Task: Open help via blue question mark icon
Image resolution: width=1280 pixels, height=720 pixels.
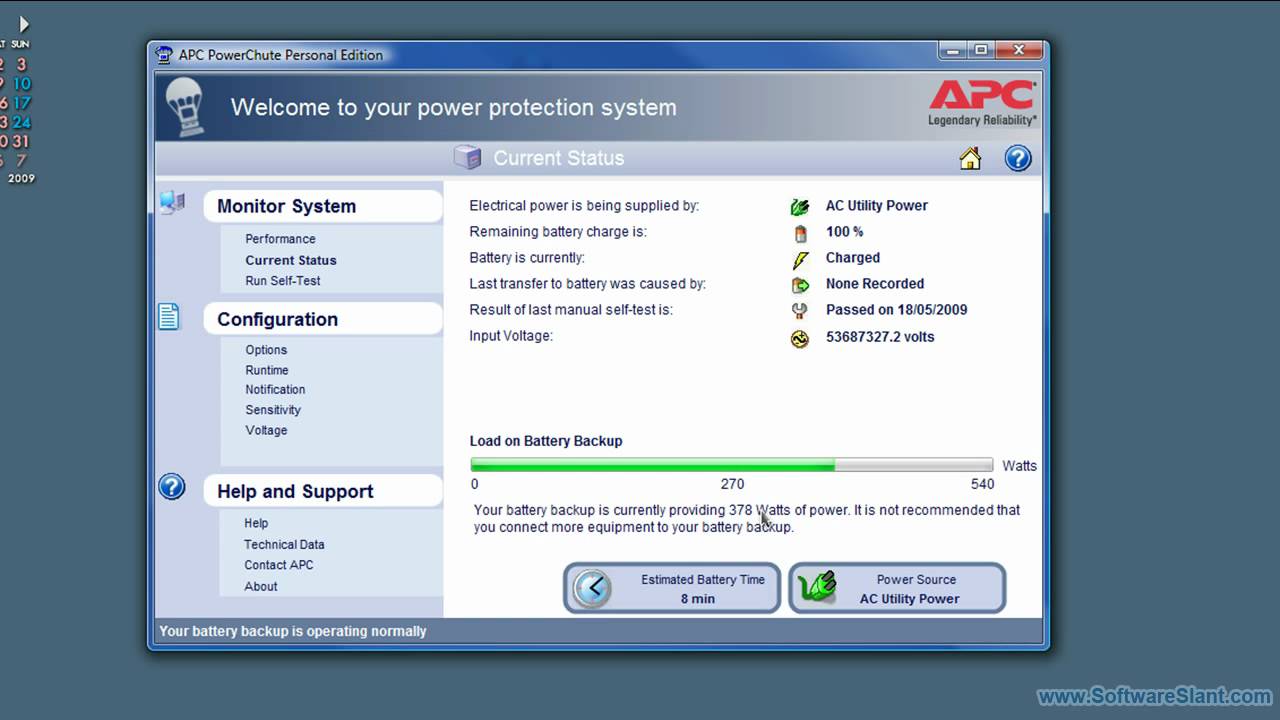Action: click(1018, 158)
